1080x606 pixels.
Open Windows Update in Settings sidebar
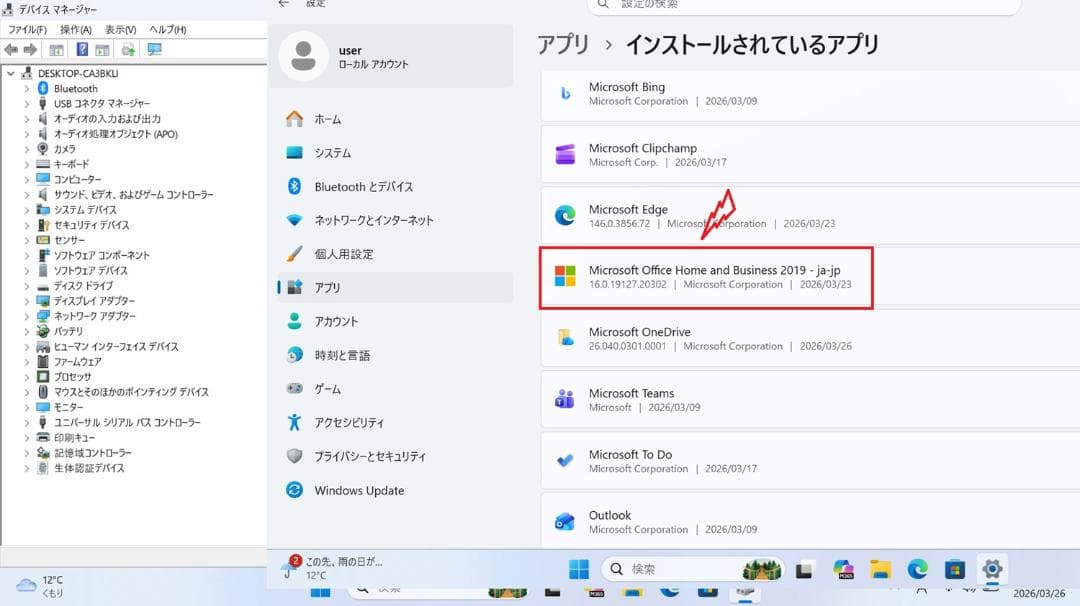click(395, 490)
